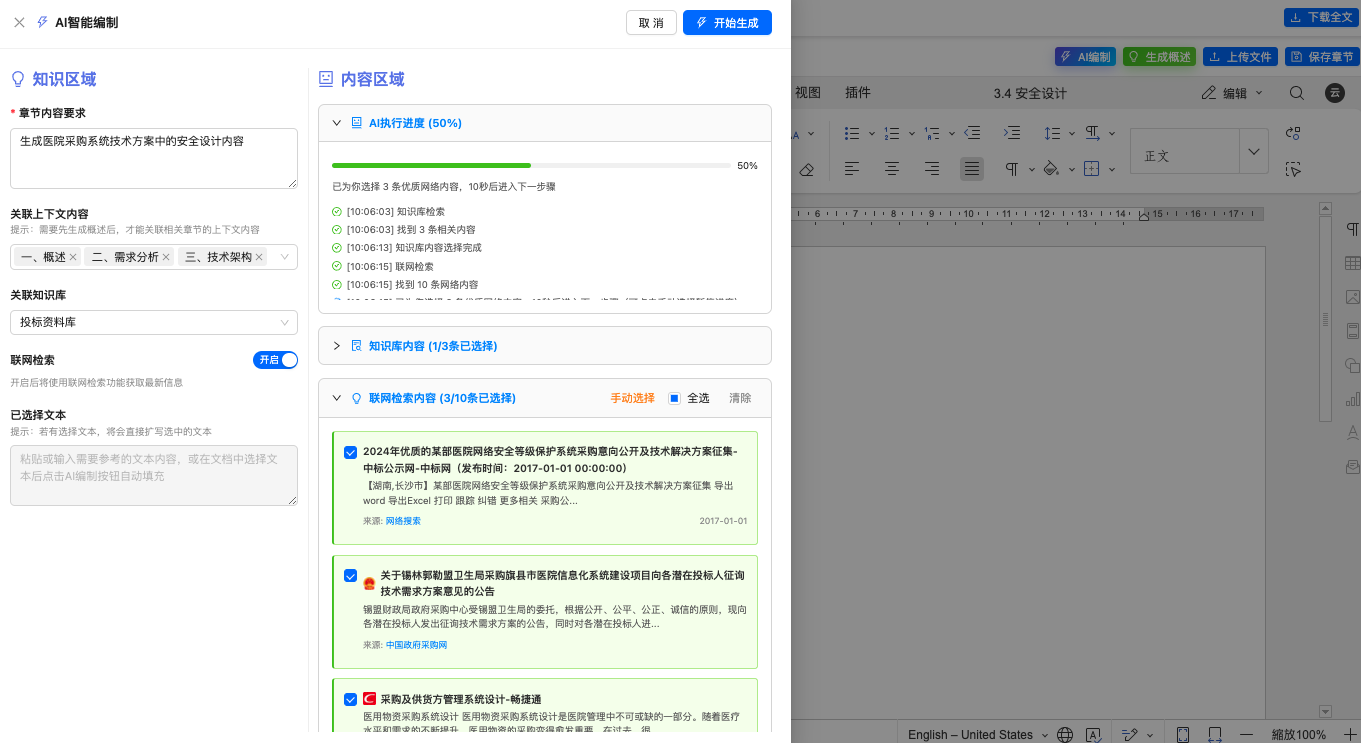Expand the 知识库内容 section
The height and width of the screenshot is (743, 1361).
(337, 345)
